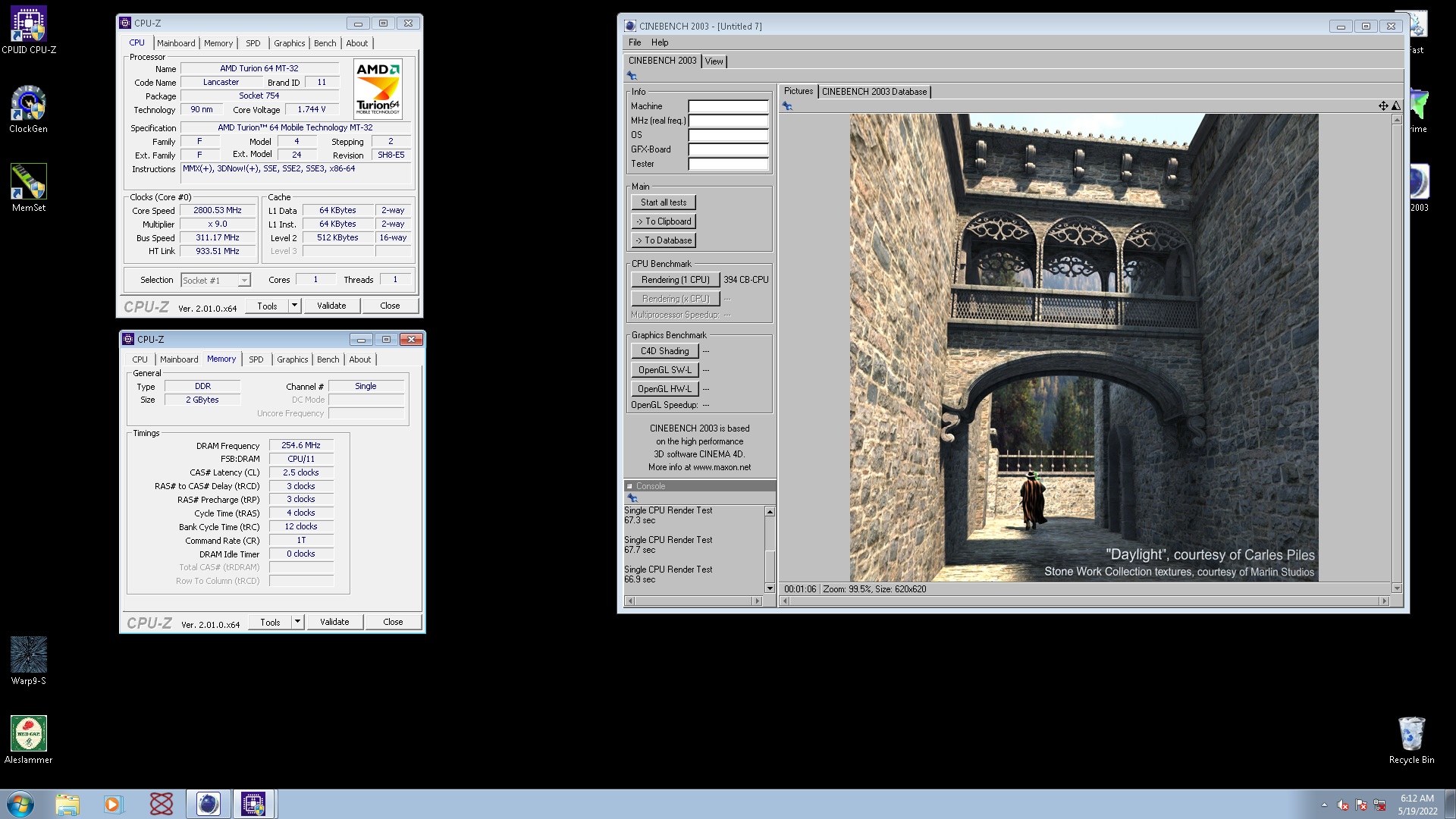Open About tab in top CPU-Z window
The height and width of the screenshot is (819, 1456).
point(357,43)
